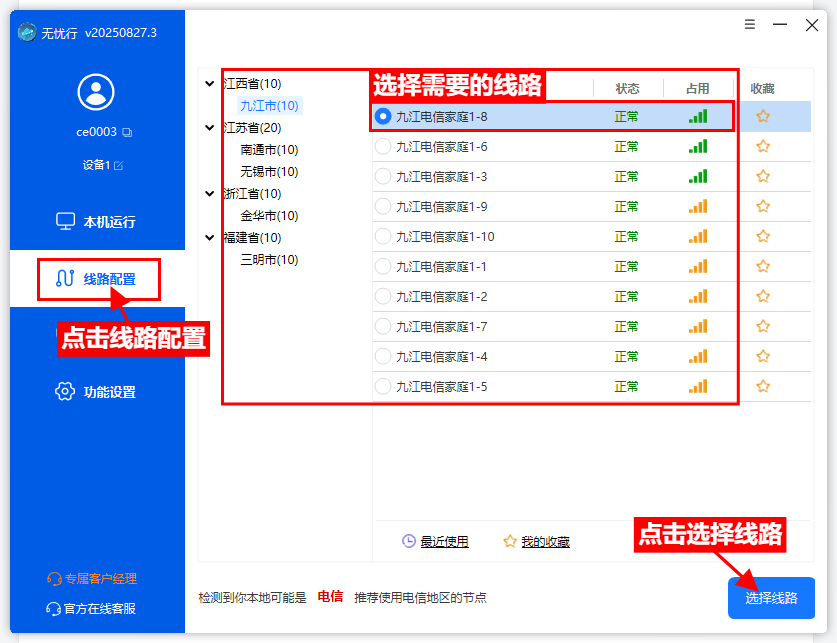
Task: Select 南通市 in region tree
Action: click(x=269, y=150)
